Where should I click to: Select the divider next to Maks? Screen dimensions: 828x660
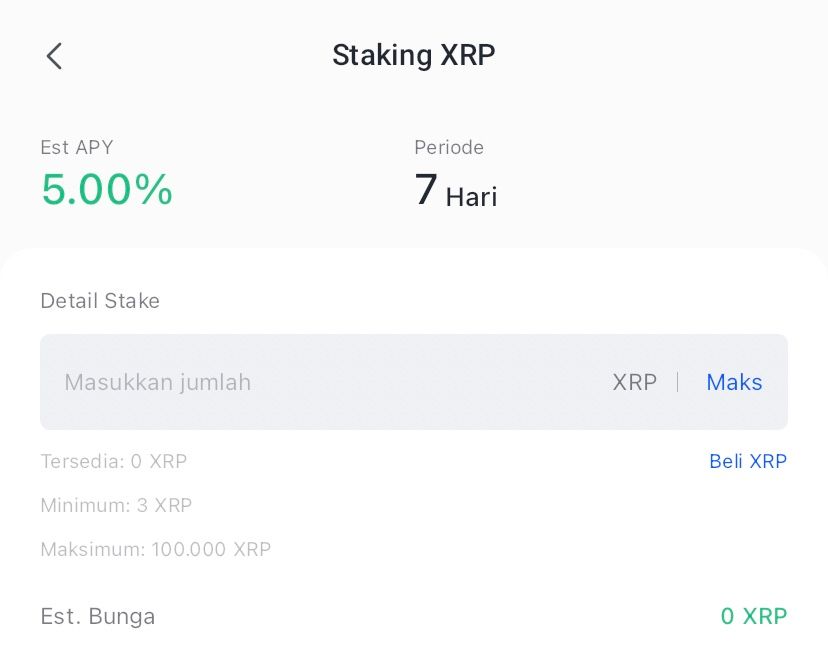679,382
